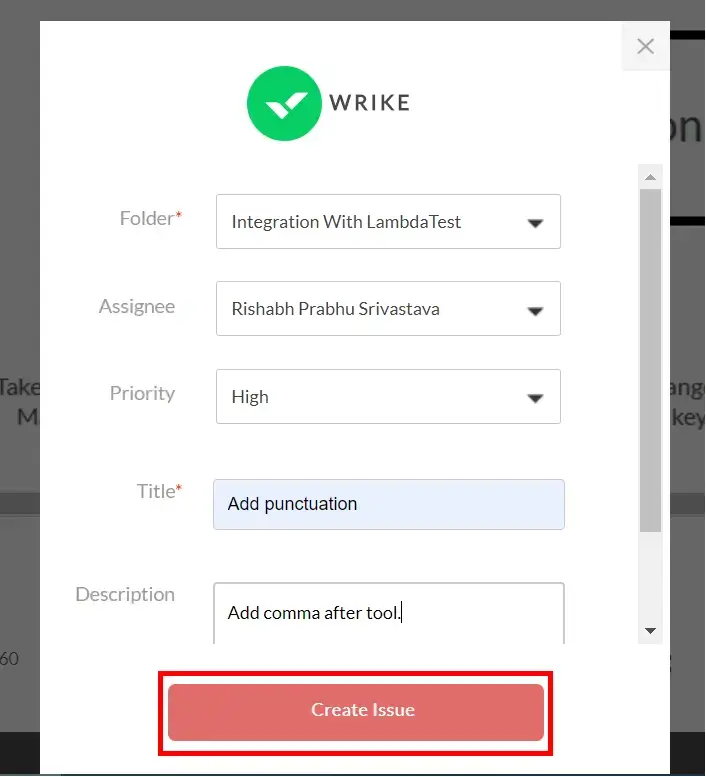The image size is (706, 777).
Task: Click the Title field label
Action: (158, 491)
